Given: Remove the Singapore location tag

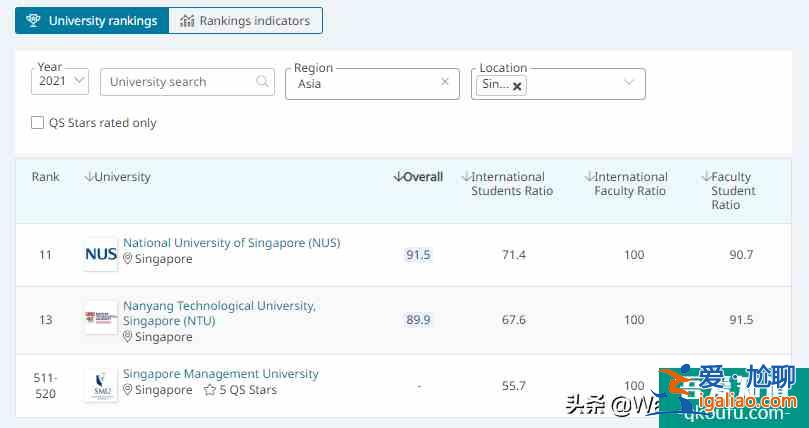Looking at the screenshot, I should [517, 86].
